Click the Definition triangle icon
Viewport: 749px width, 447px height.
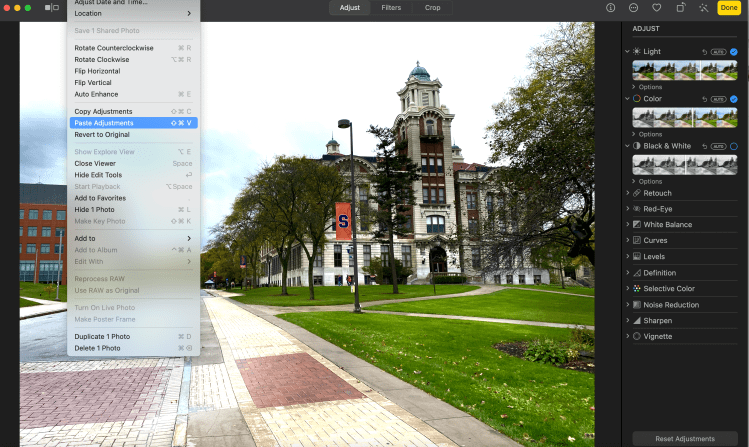click(637, 273)
